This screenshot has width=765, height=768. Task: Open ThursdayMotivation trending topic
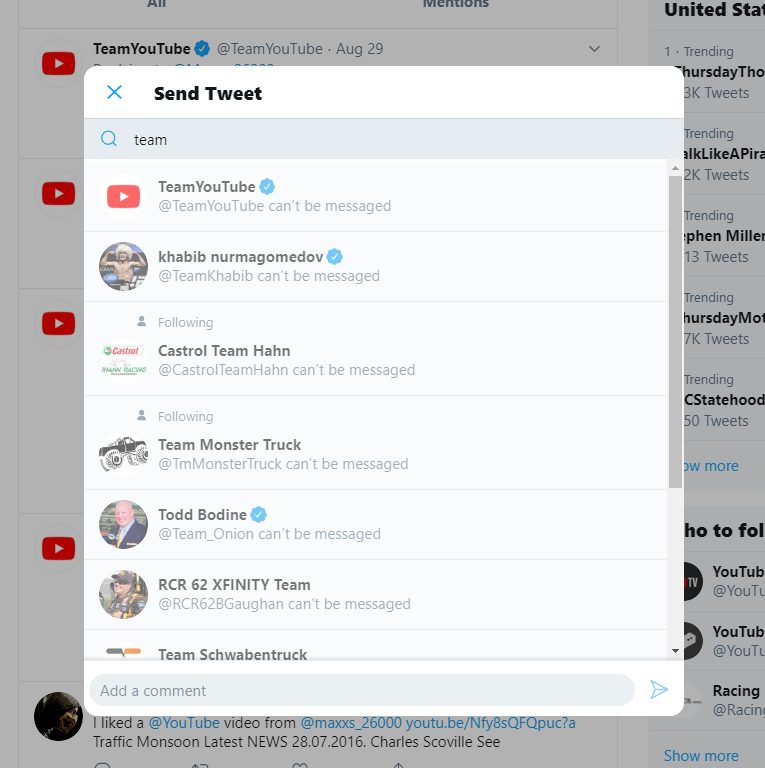click(x=724, y=318)
